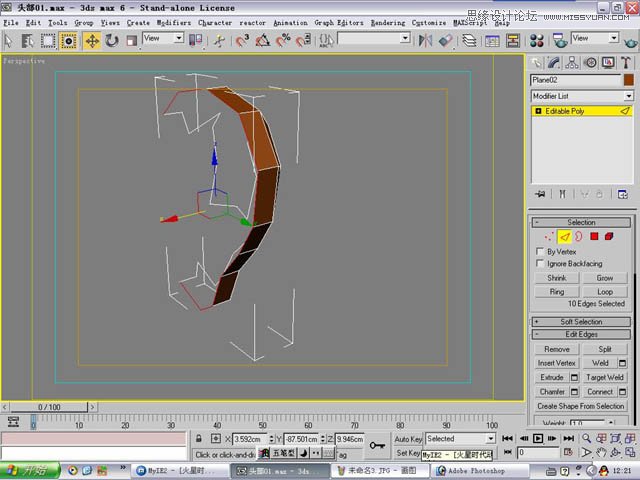Click the Mirror tool icon
The image size is (640, 480).
[x=425, y=40]
